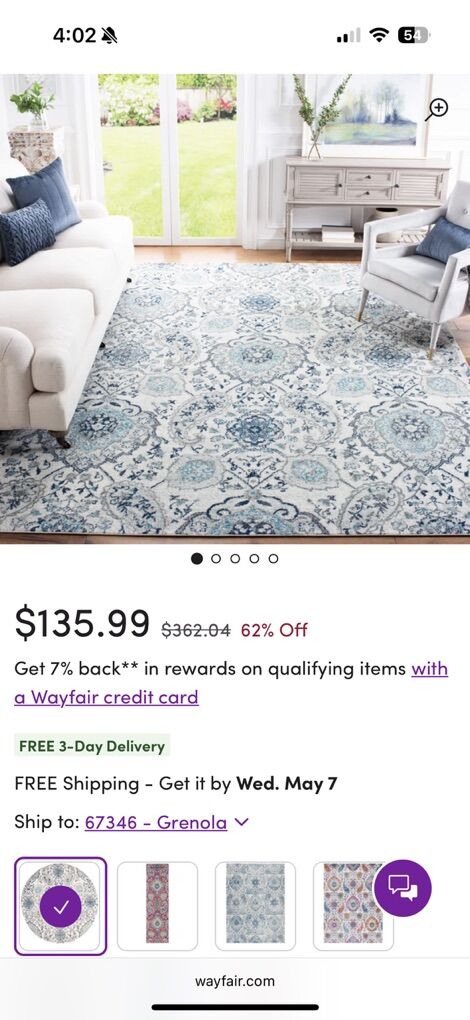Viewport: 470px width, 1020px height.
Task: Select the first filled carousel dot
Action: (197, 558)
